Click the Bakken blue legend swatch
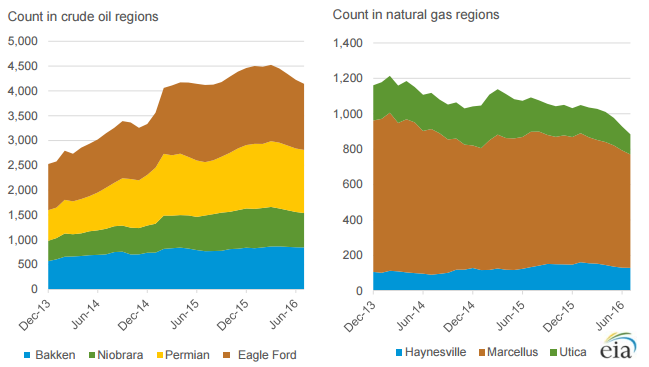 (27, 355)
